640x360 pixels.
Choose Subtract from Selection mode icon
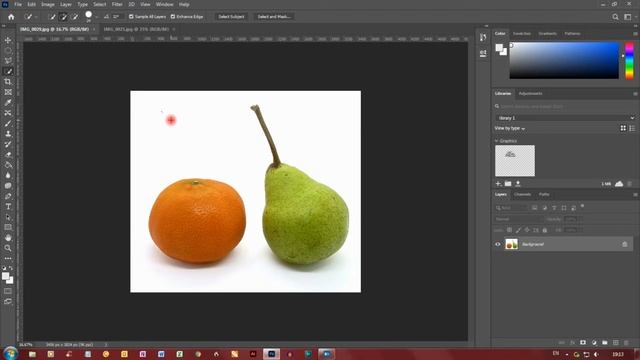(75, 17)
